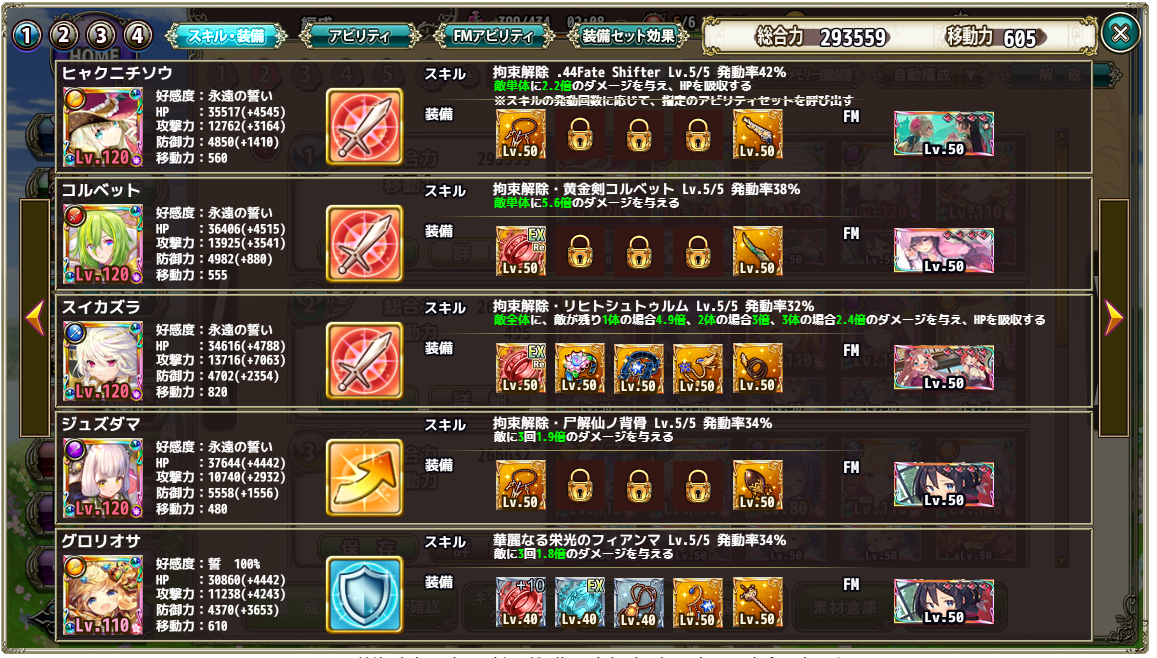Click グロリオサ's blue shield skill icon
The image size is (1157, 658).
[365, 595]
